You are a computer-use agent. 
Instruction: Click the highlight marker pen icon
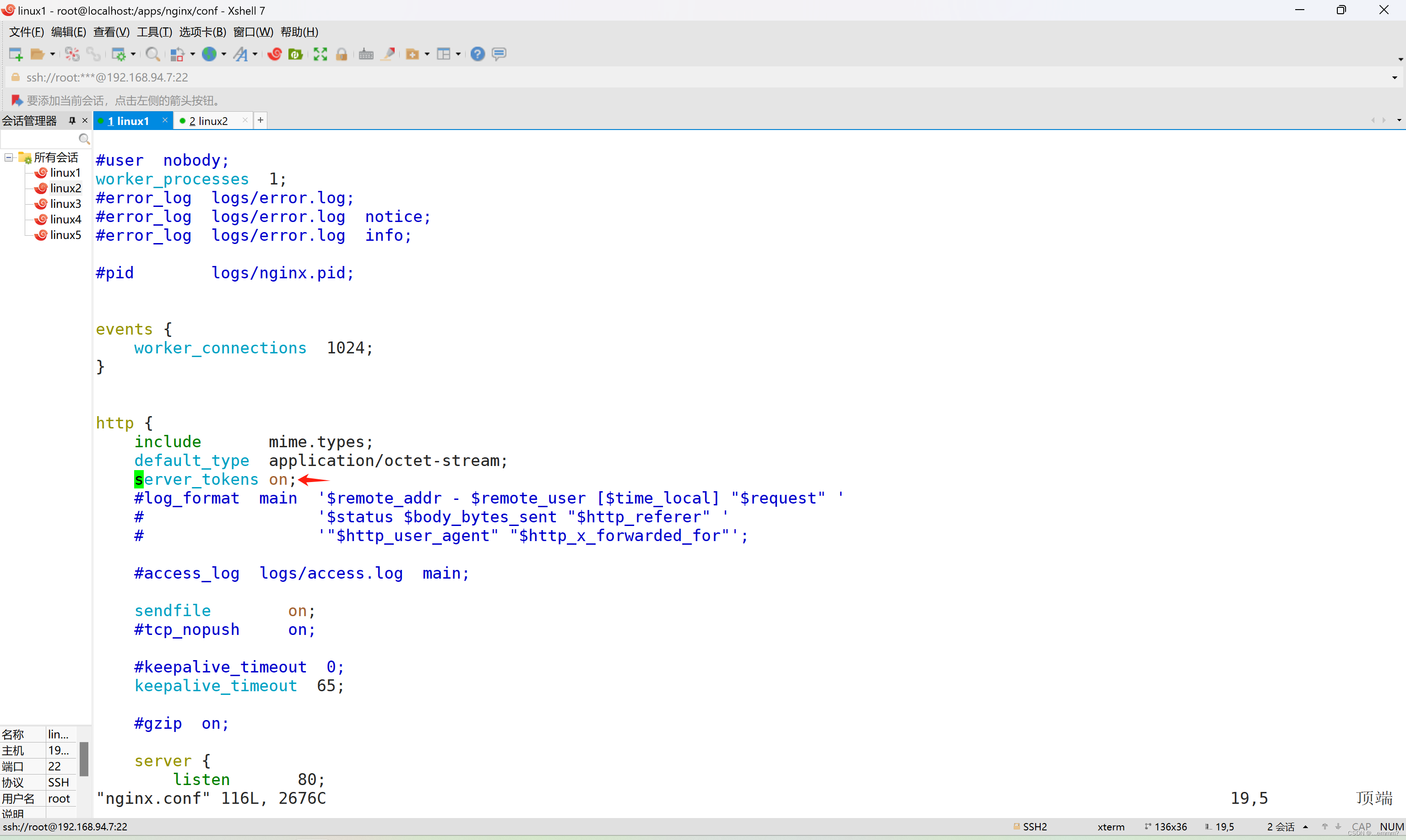point(388,54)
